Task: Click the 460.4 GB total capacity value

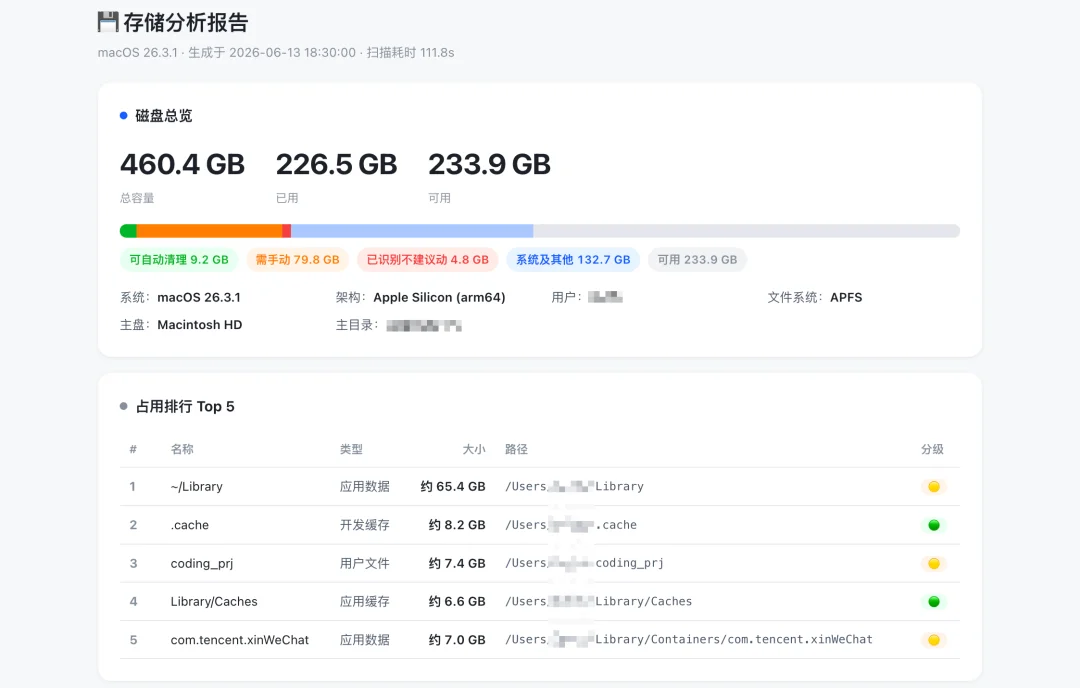Action: pos(183,165)
